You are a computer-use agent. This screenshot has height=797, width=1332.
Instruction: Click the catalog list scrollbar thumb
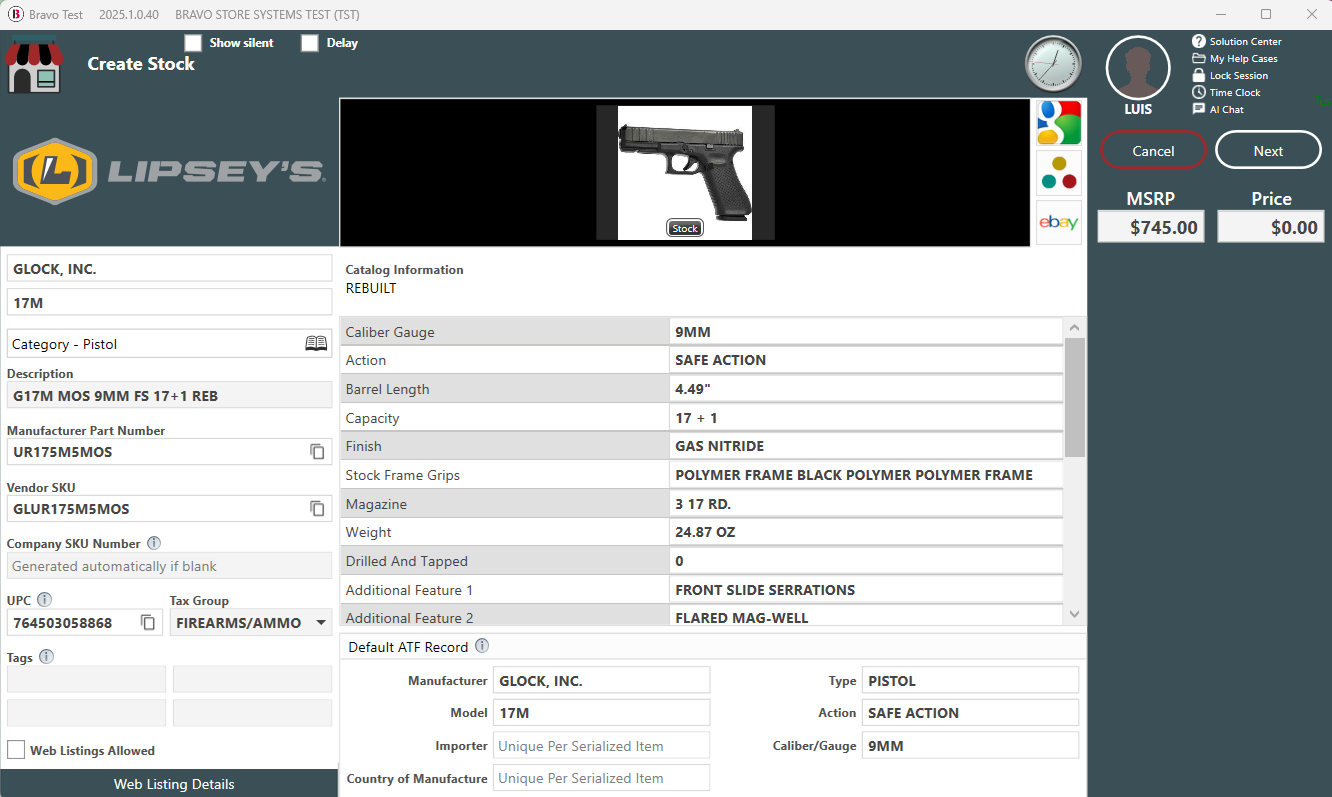click(x=1075, y=397)
